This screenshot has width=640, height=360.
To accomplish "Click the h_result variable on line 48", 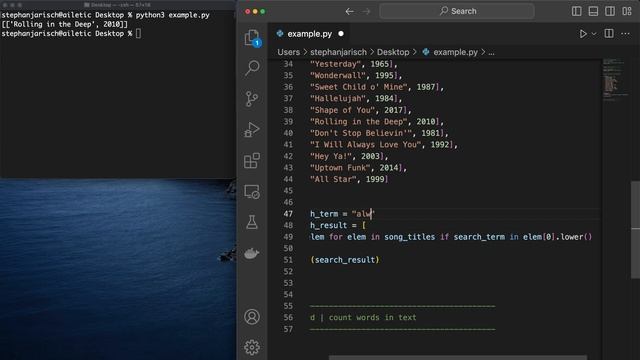I will coord(328,225).
